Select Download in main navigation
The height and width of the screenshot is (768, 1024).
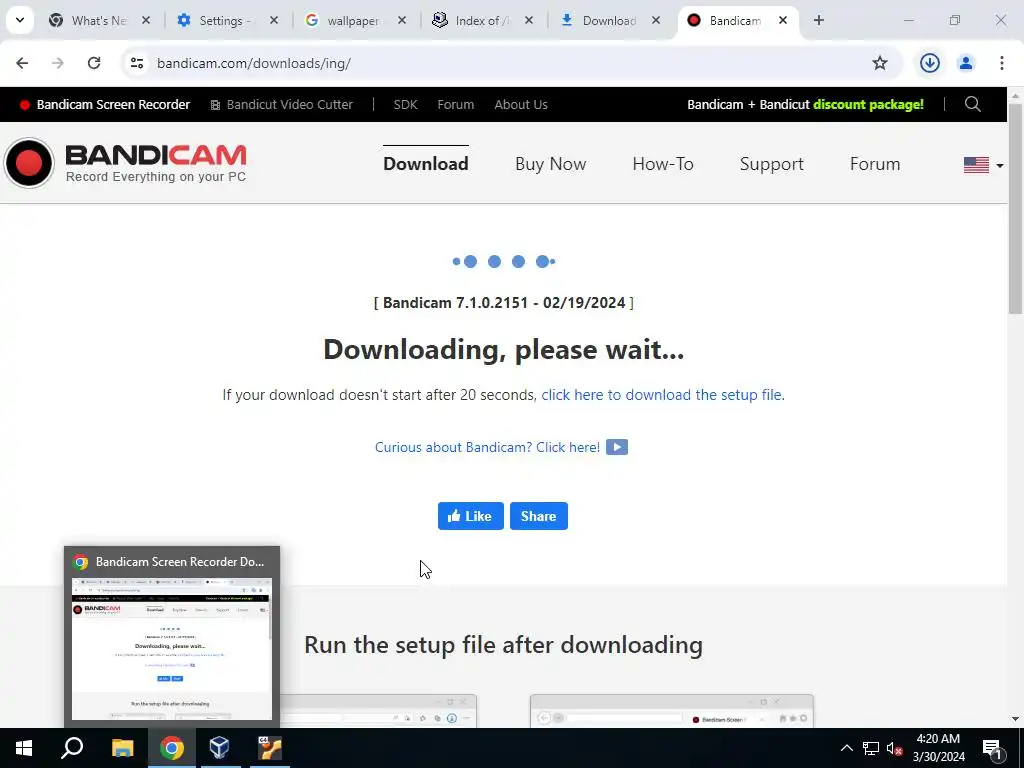[425, 164]
